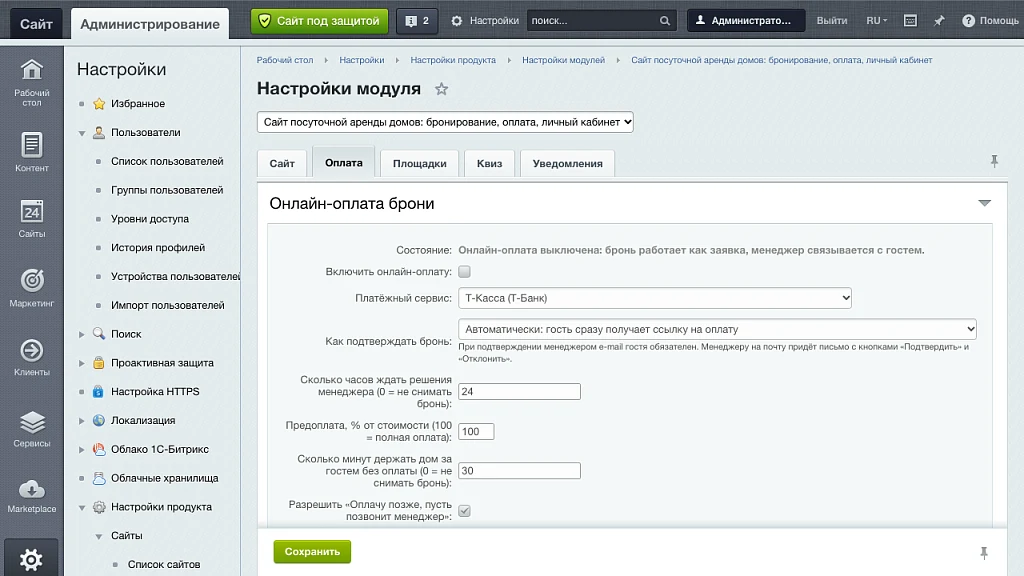Viewport: 1024px width, 576px height.
Task: Click the hours to wait field showing 24
Action: [519, 392]
